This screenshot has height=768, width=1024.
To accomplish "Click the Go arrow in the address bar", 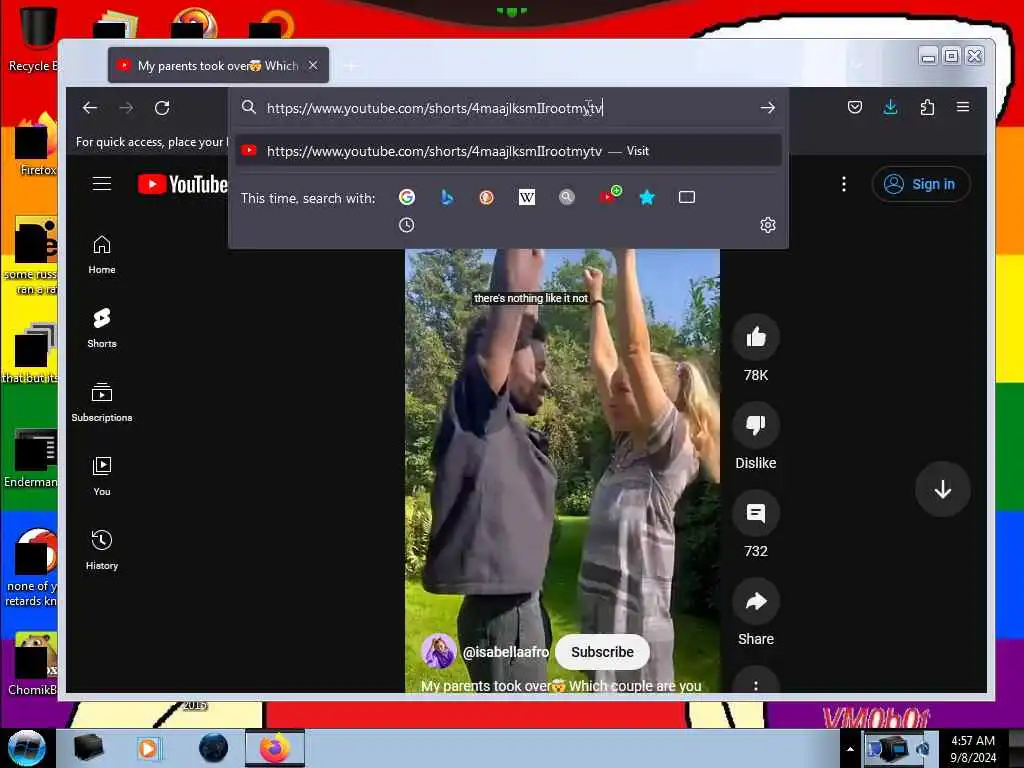I will click(x=767, y=108).
